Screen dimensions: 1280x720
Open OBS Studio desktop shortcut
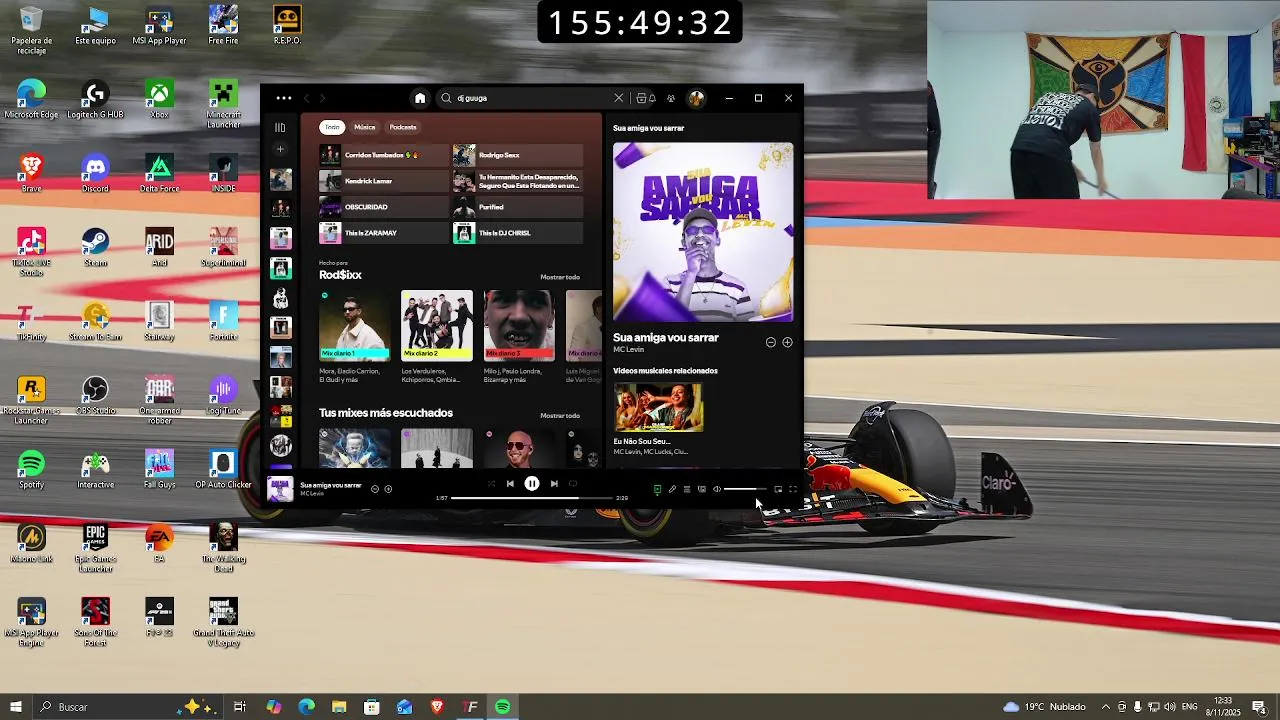coord(95,394)
